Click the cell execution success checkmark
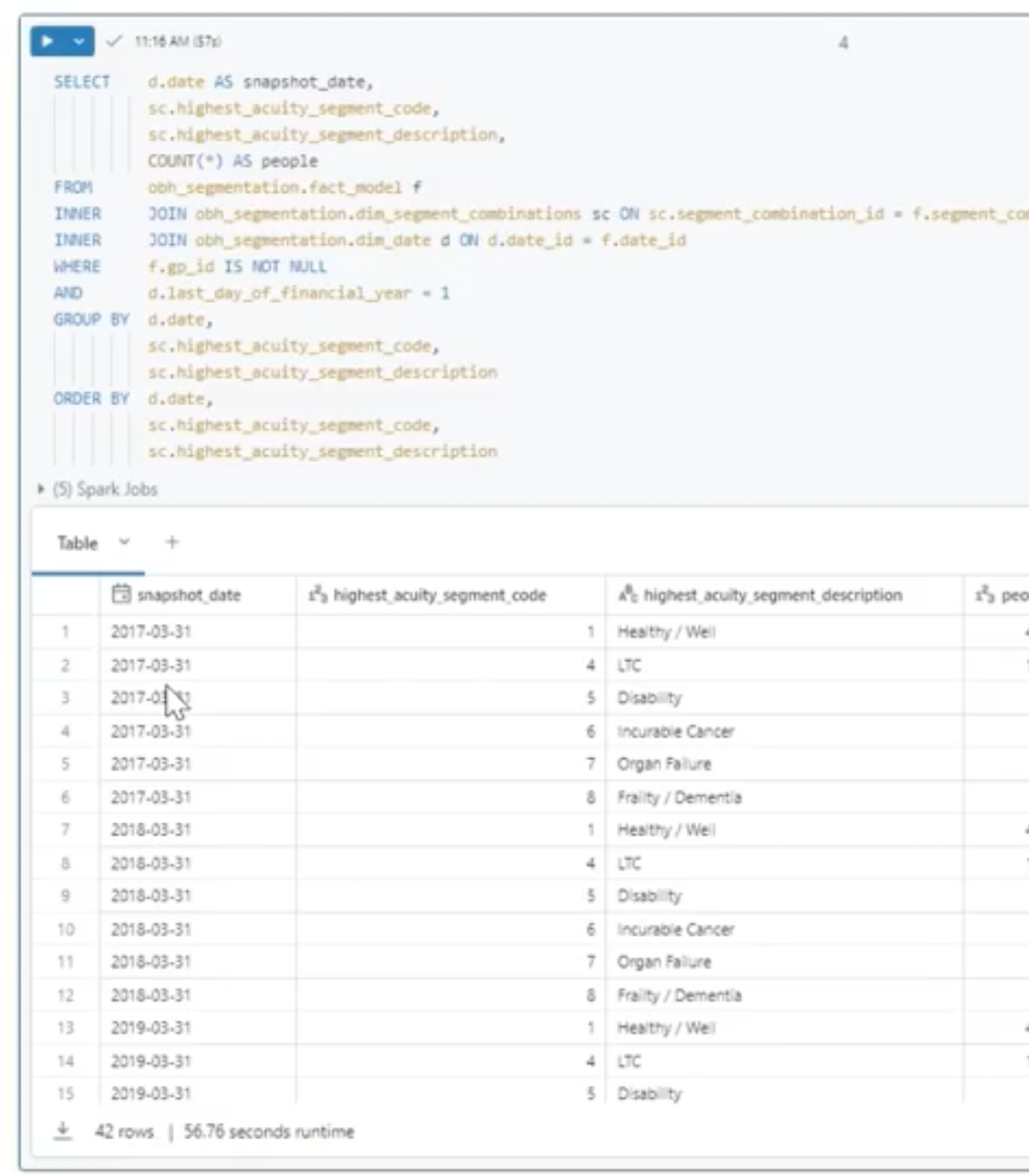The image size is (1029, 1176). coord(113,41)
